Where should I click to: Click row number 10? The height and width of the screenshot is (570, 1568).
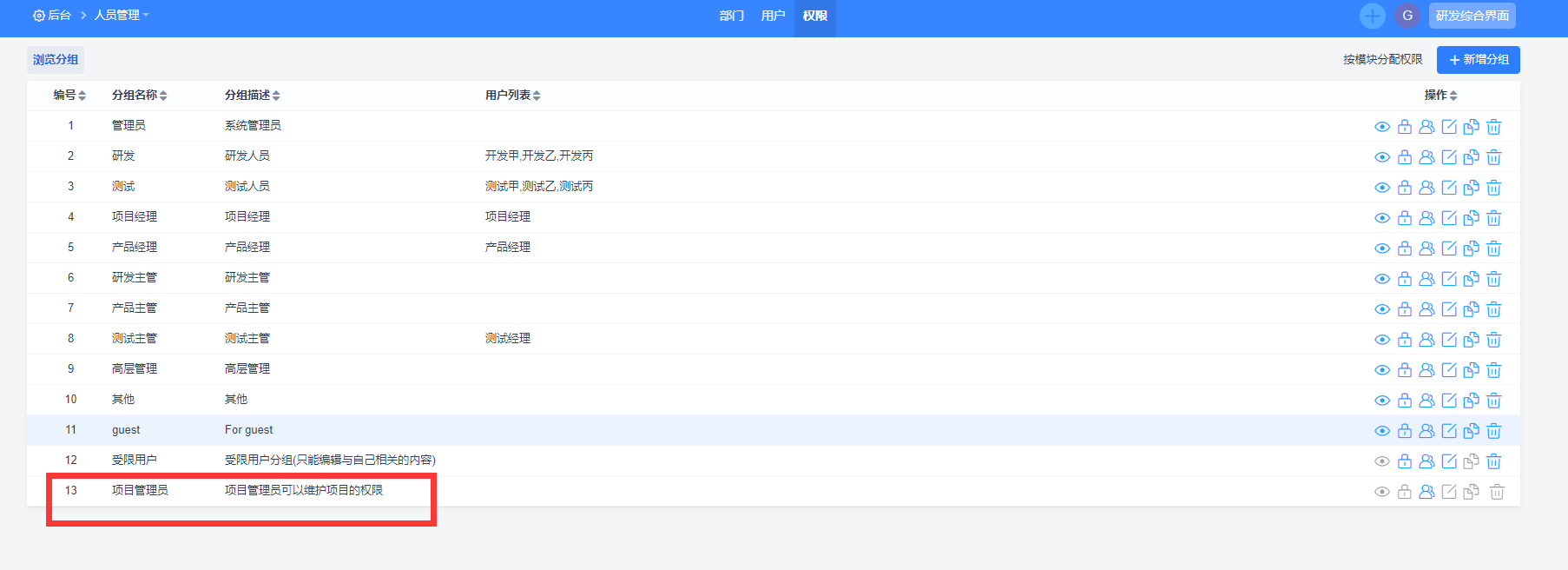[x=71, y=399]
